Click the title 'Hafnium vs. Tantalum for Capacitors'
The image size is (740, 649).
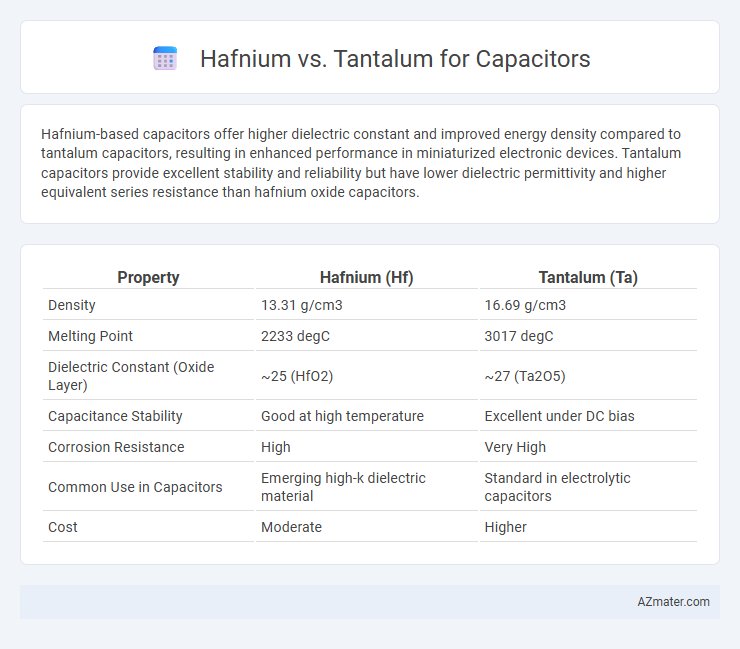tap(395, 59)
